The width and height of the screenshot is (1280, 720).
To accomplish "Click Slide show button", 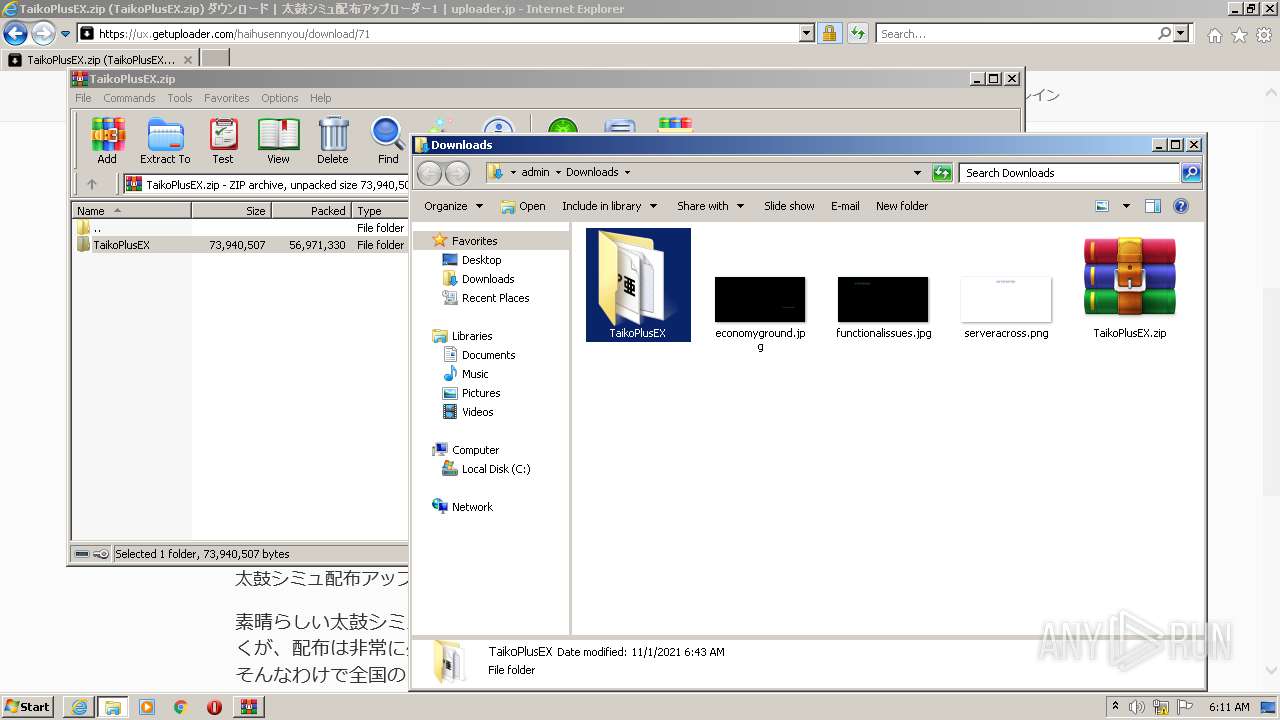I will point(789,206).
